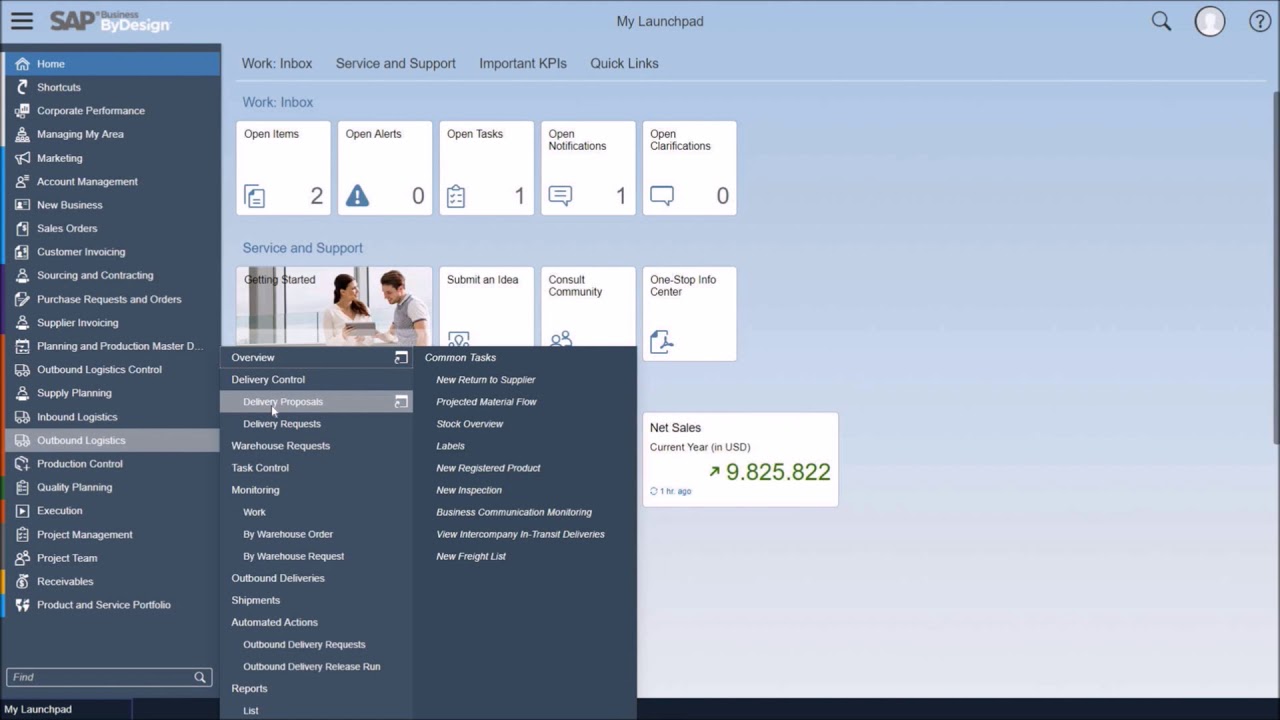Click the Inbound Logistics icon
The image size is (1280, 720).
click(x=22, y=417)
